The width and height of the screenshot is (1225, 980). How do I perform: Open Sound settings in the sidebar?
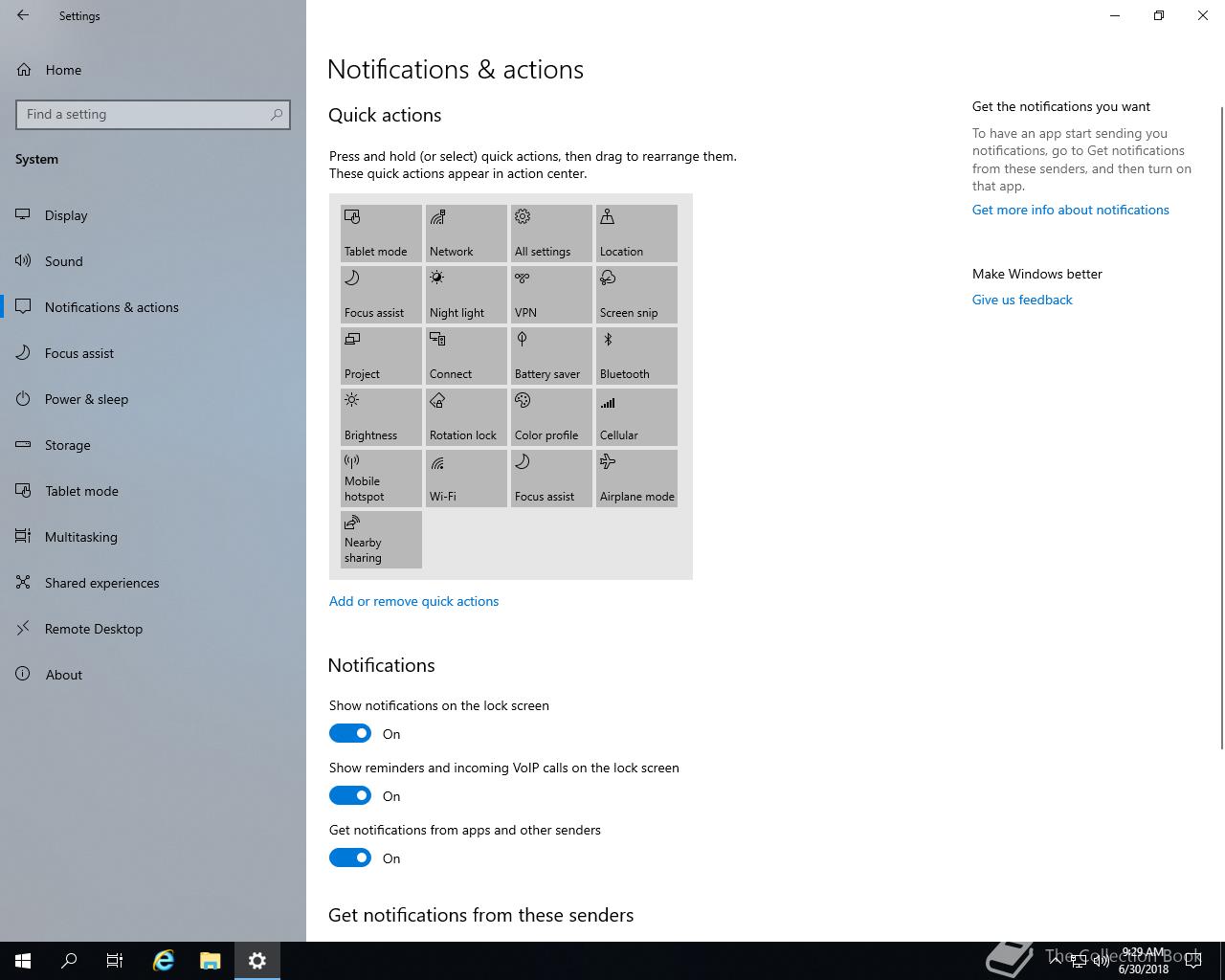tap(153, 261)
